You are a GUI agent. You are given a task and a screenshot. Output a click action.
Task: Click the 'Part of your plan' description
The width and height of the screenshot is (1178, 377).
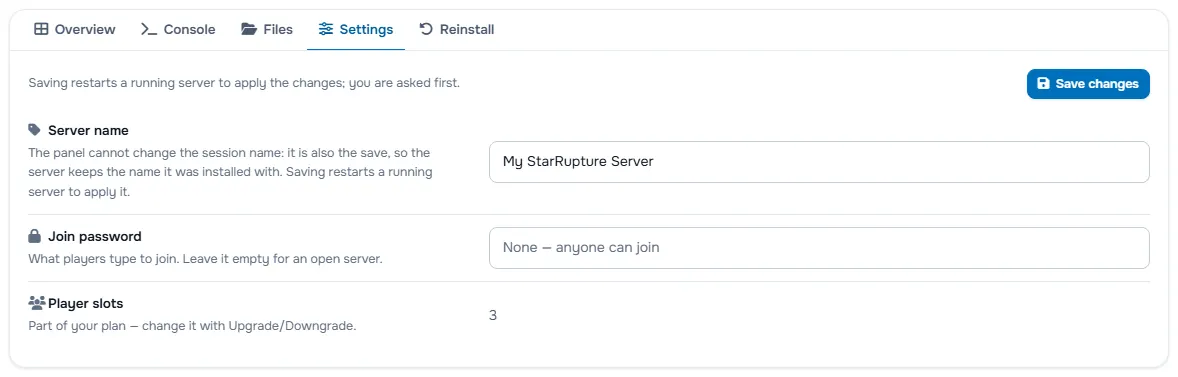pos(192,327)
